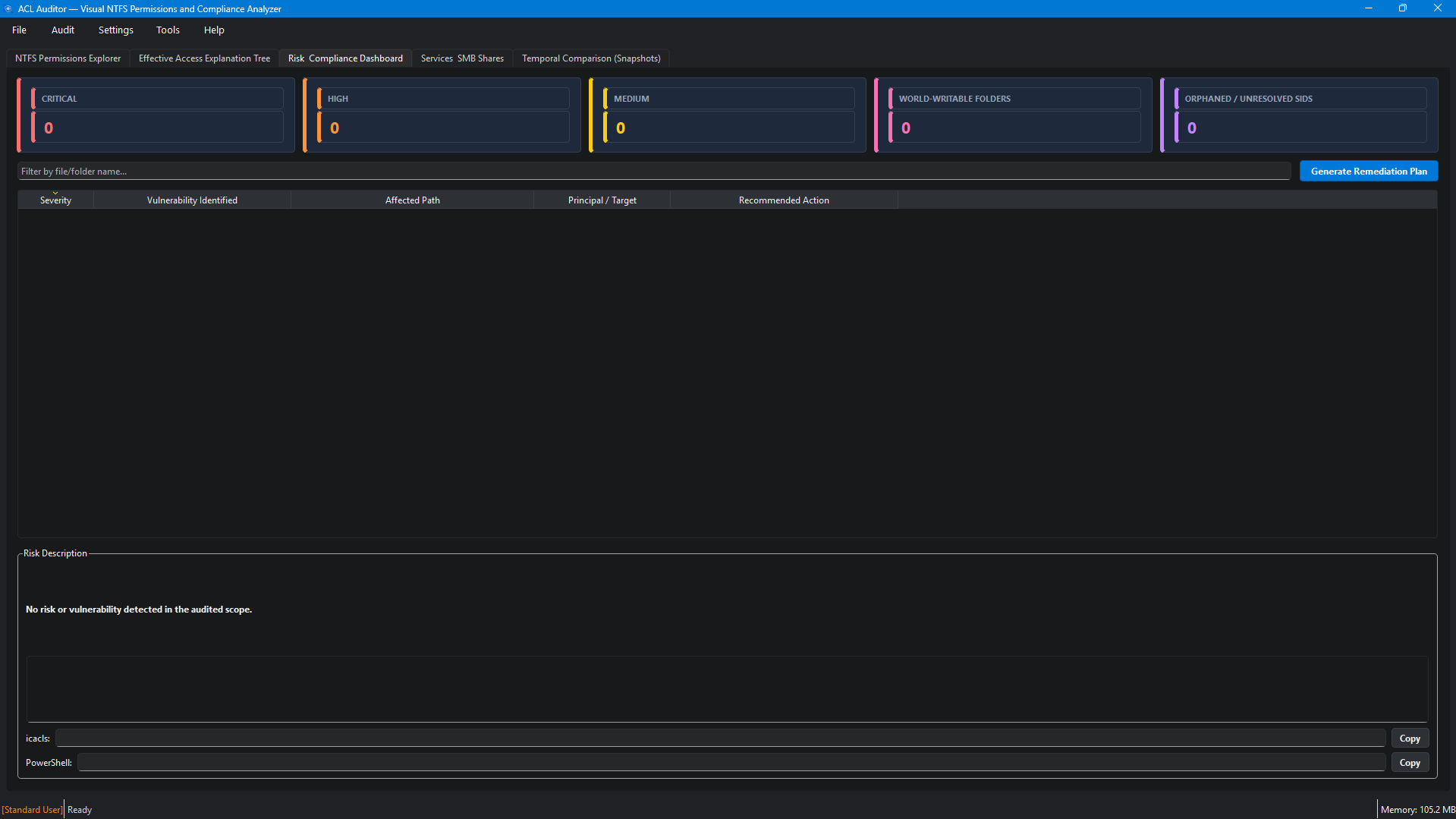The width and height of the screenshot is (1456, 819).
Task: Click the HIGH count card
Action: (442, 115)
